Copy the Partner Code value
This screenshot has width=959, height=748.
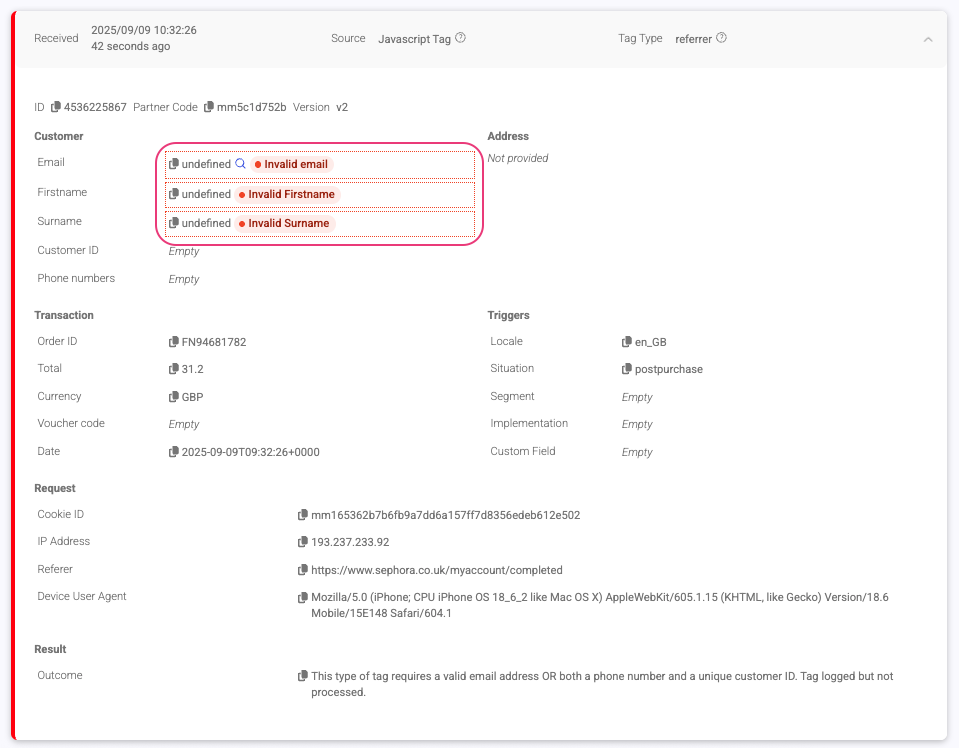coord(209,107)
